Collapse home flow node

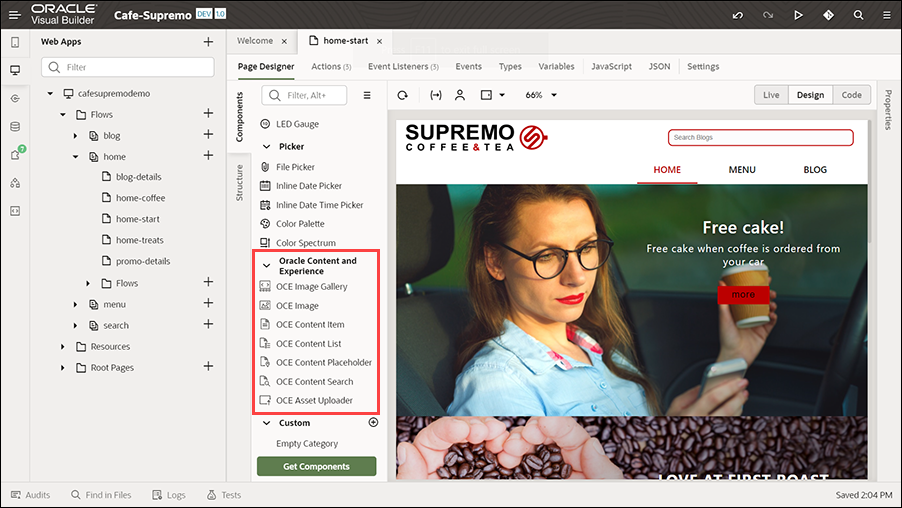coord(75,156)
